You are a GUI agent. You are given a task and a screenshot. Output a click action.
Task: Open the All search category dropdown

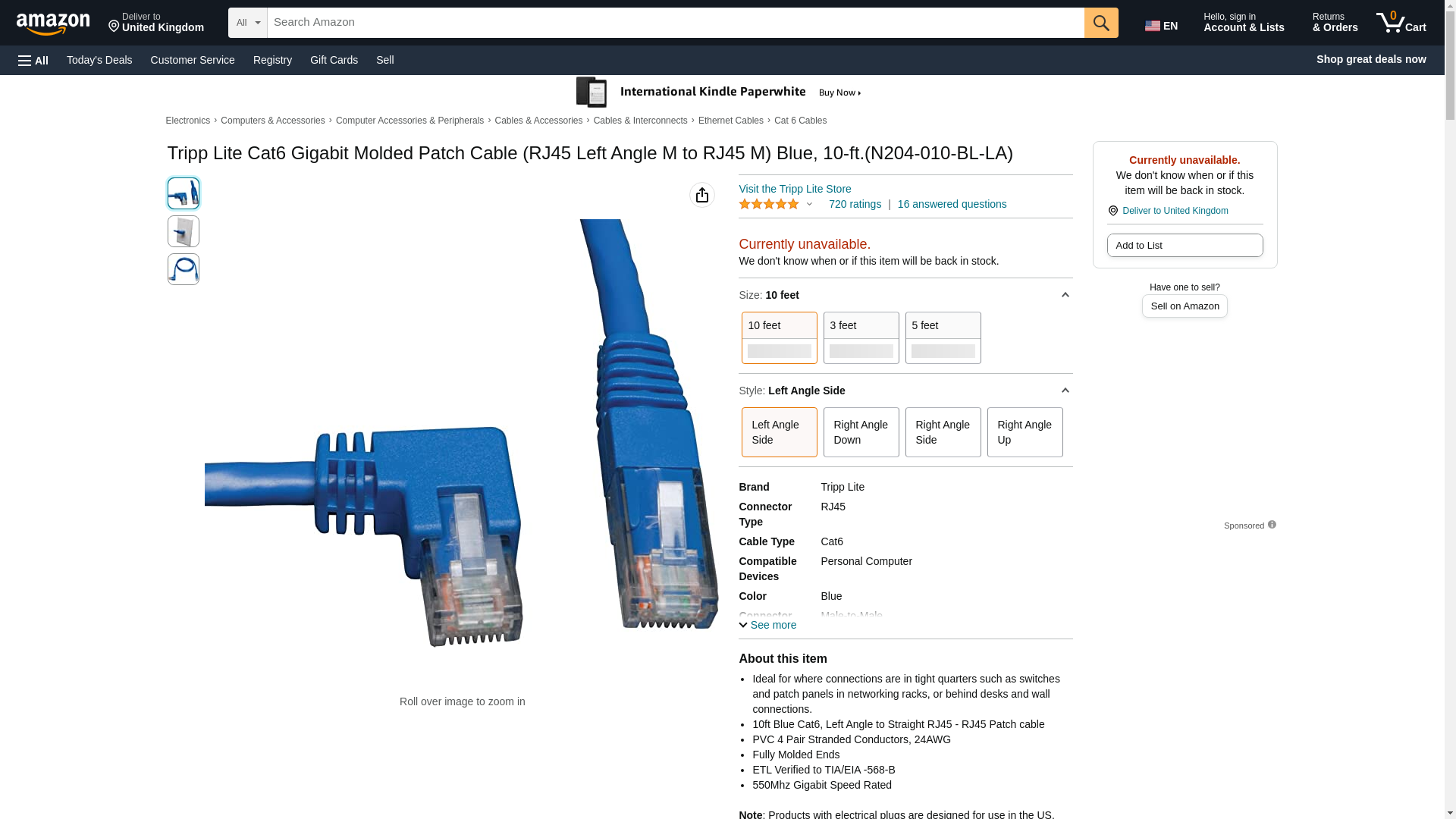click(248, 23)
